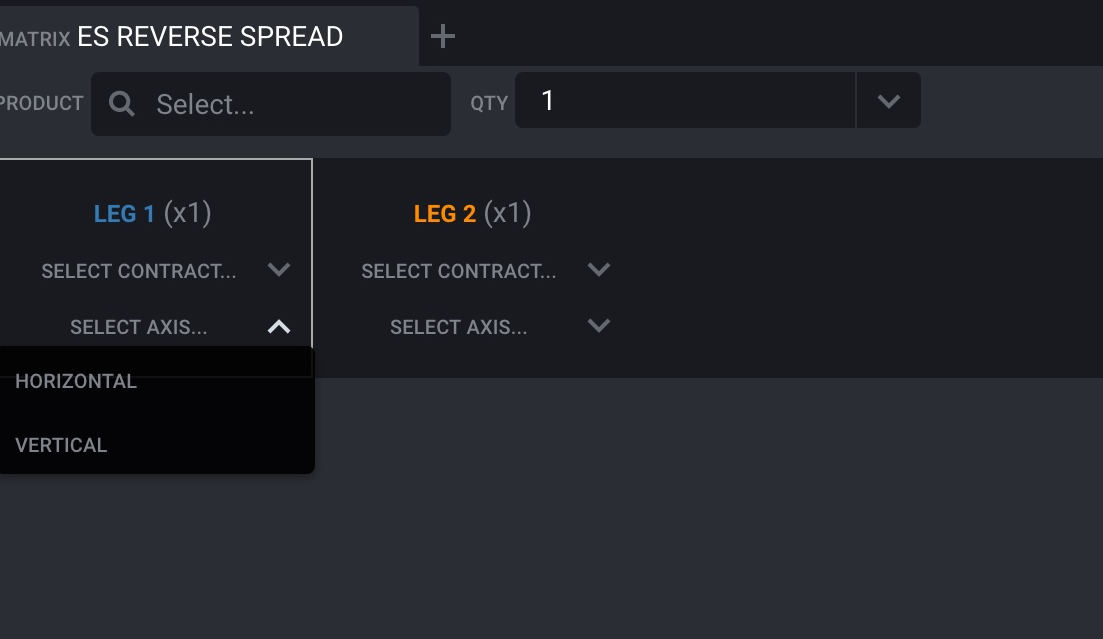Open Leg 2 SELECT CONTRACT text

(459, 271)
